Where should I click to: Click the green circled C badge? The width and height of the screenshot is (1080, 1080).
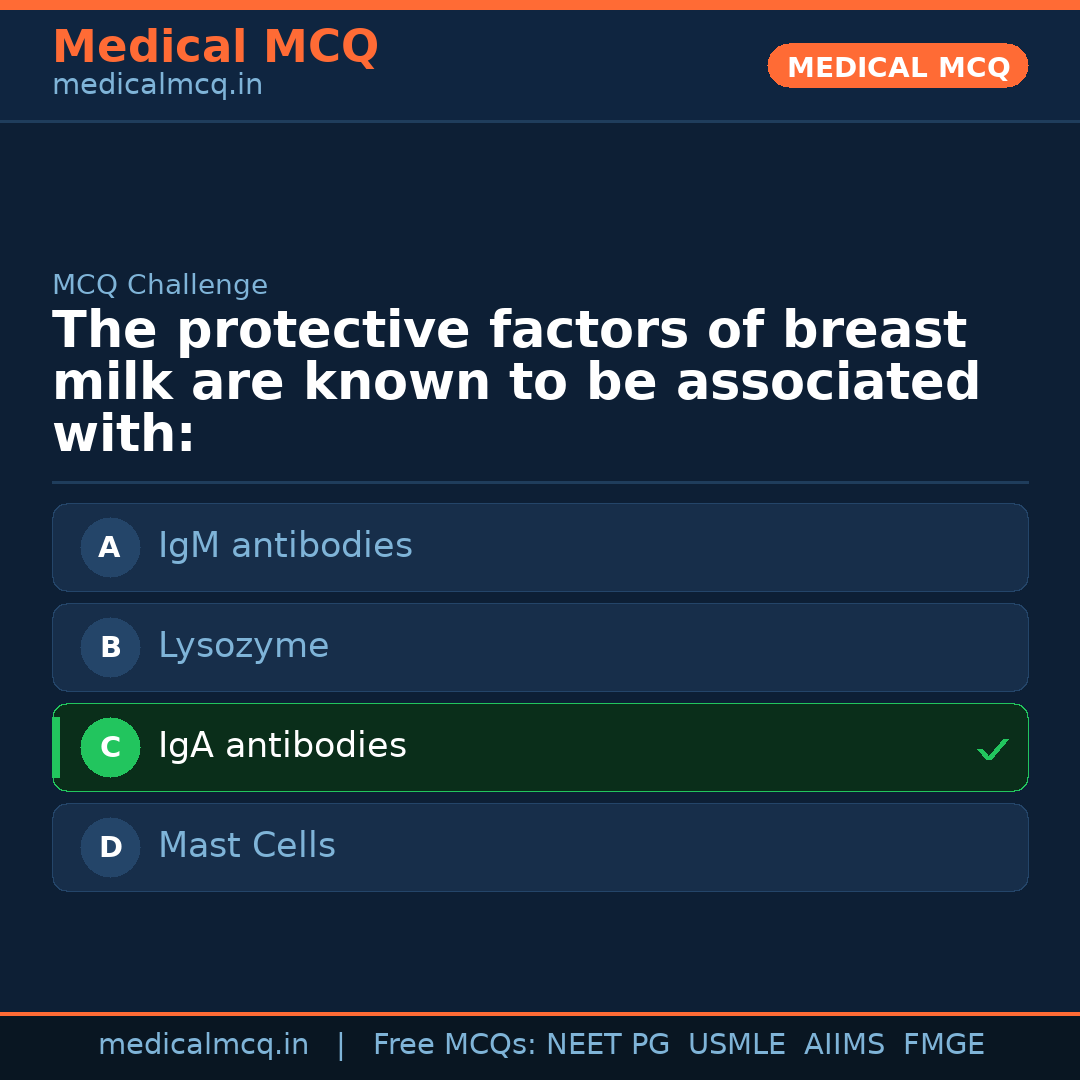pos(110,747)
